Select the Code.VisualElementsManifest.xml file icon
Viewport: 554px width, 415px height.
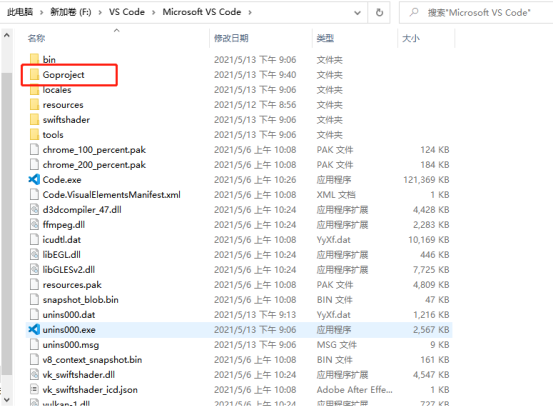(x=34, y=195)
